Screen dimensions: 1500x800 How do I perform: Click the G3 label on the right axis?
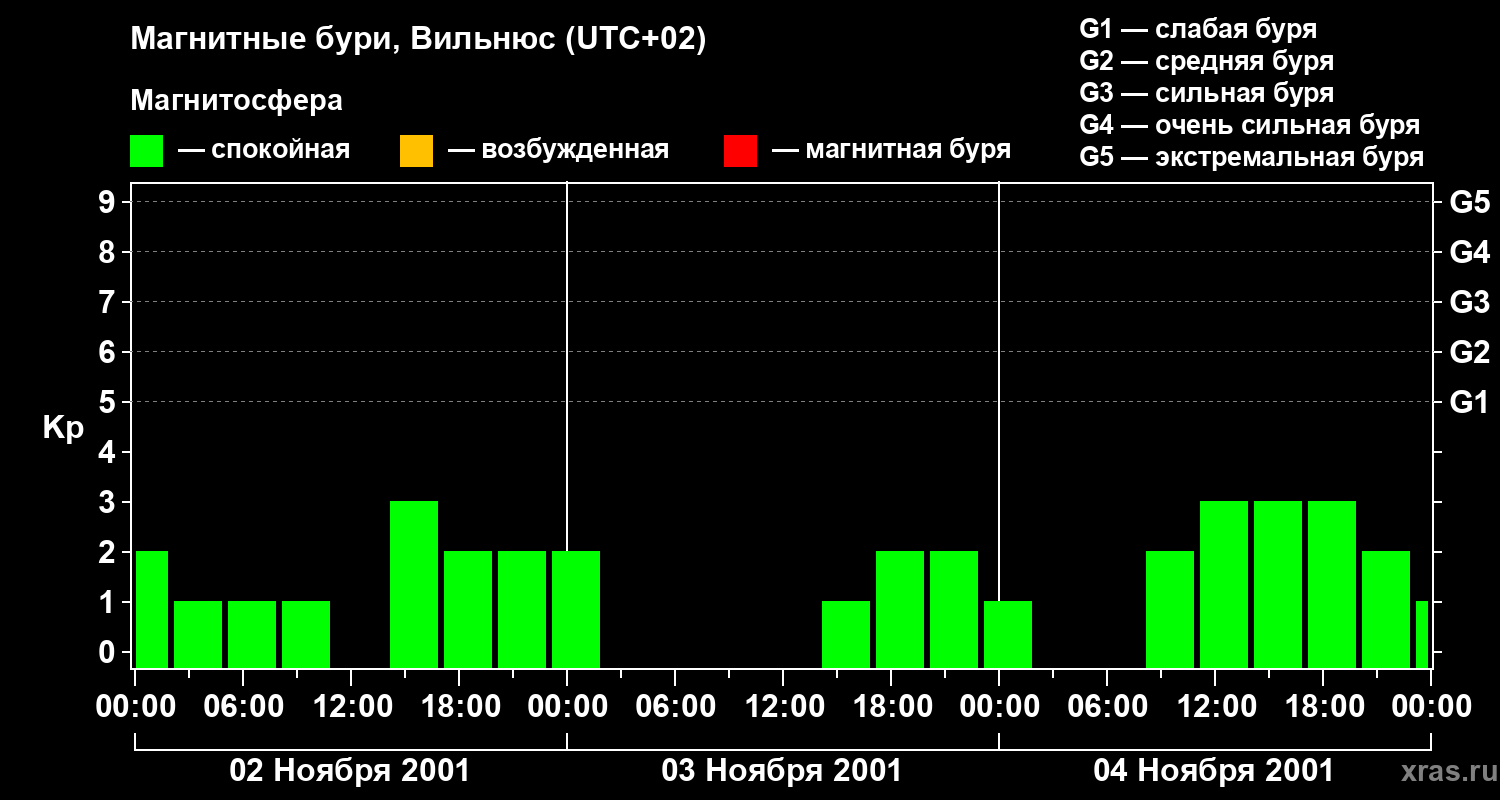tap(1469, 302)
